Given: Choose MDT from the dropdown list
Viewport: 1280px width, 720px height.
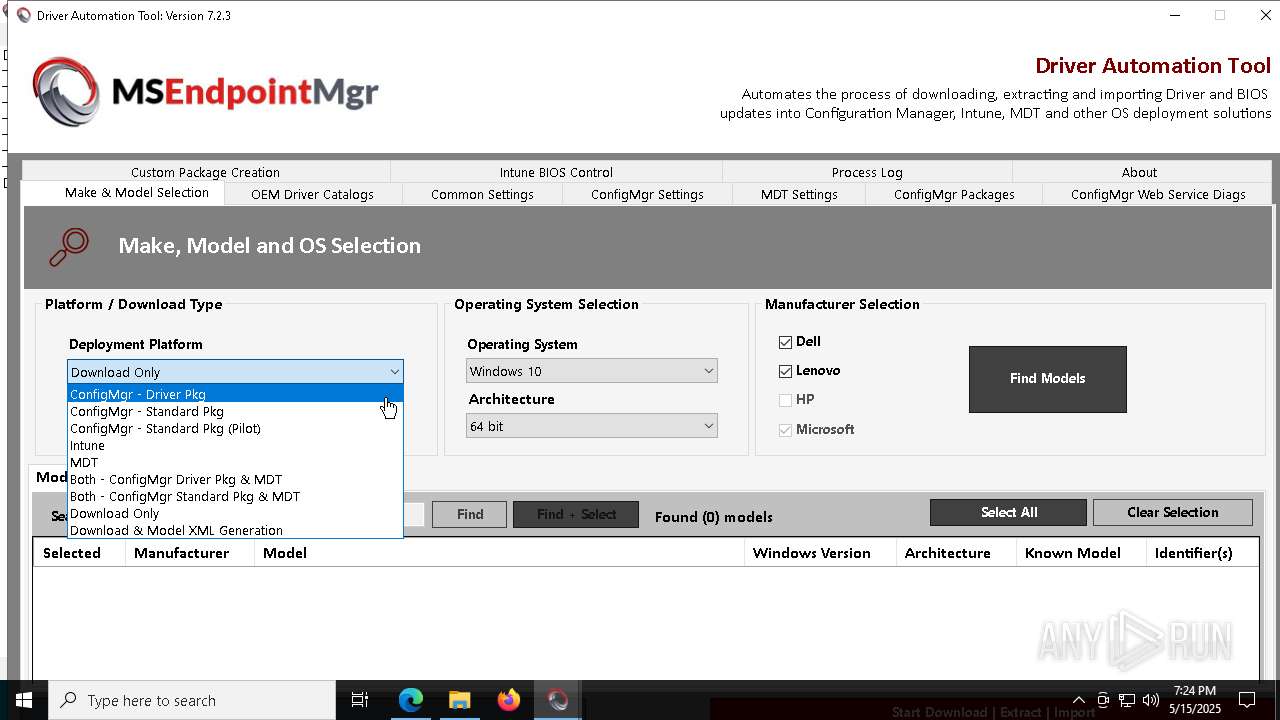Looking at the screenshot, I should 235,462.
